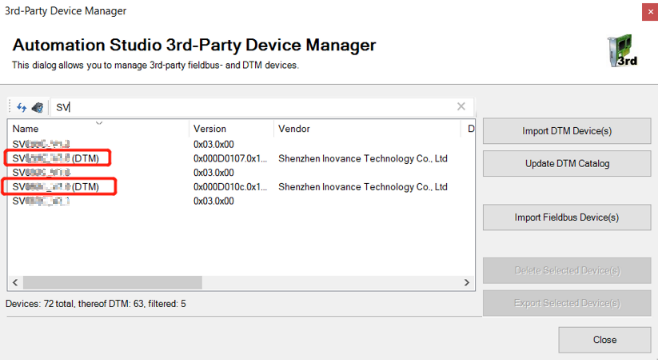This screenshot has height=360, width=658.
Task: Click the horizontal scrollbar thumb
Action: (112, 282)
